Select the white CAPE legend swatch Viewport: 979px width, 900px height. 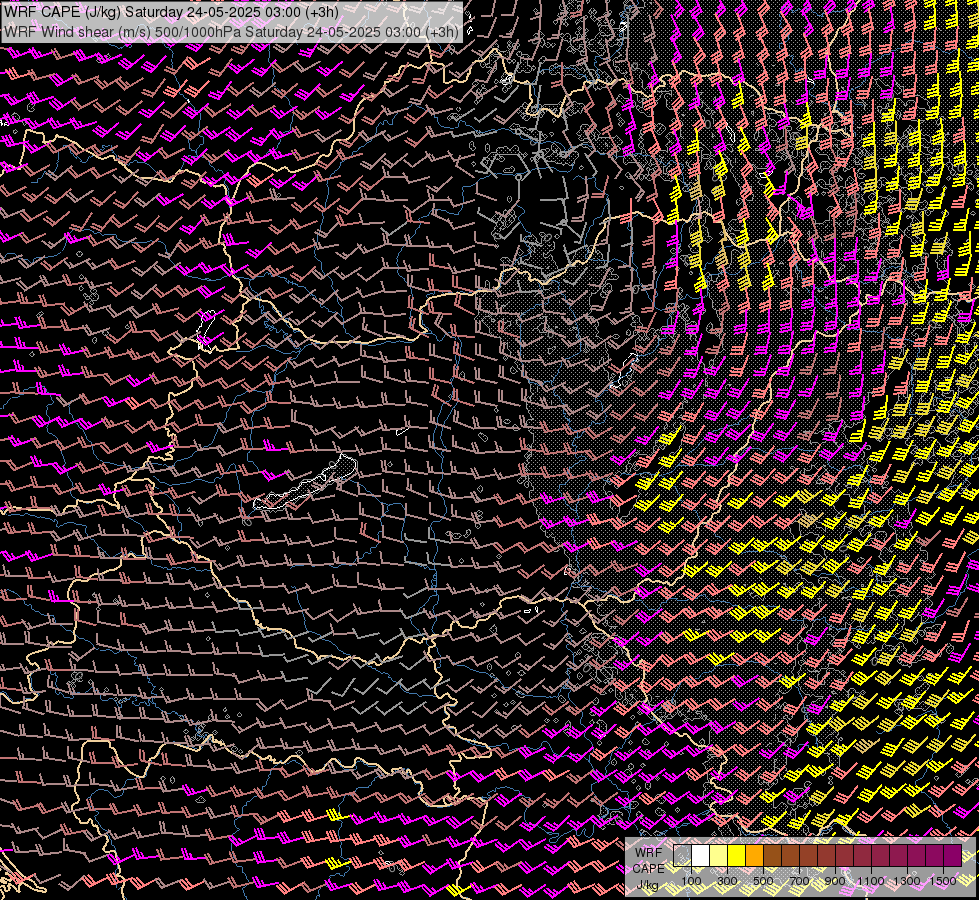pos(701,856)
